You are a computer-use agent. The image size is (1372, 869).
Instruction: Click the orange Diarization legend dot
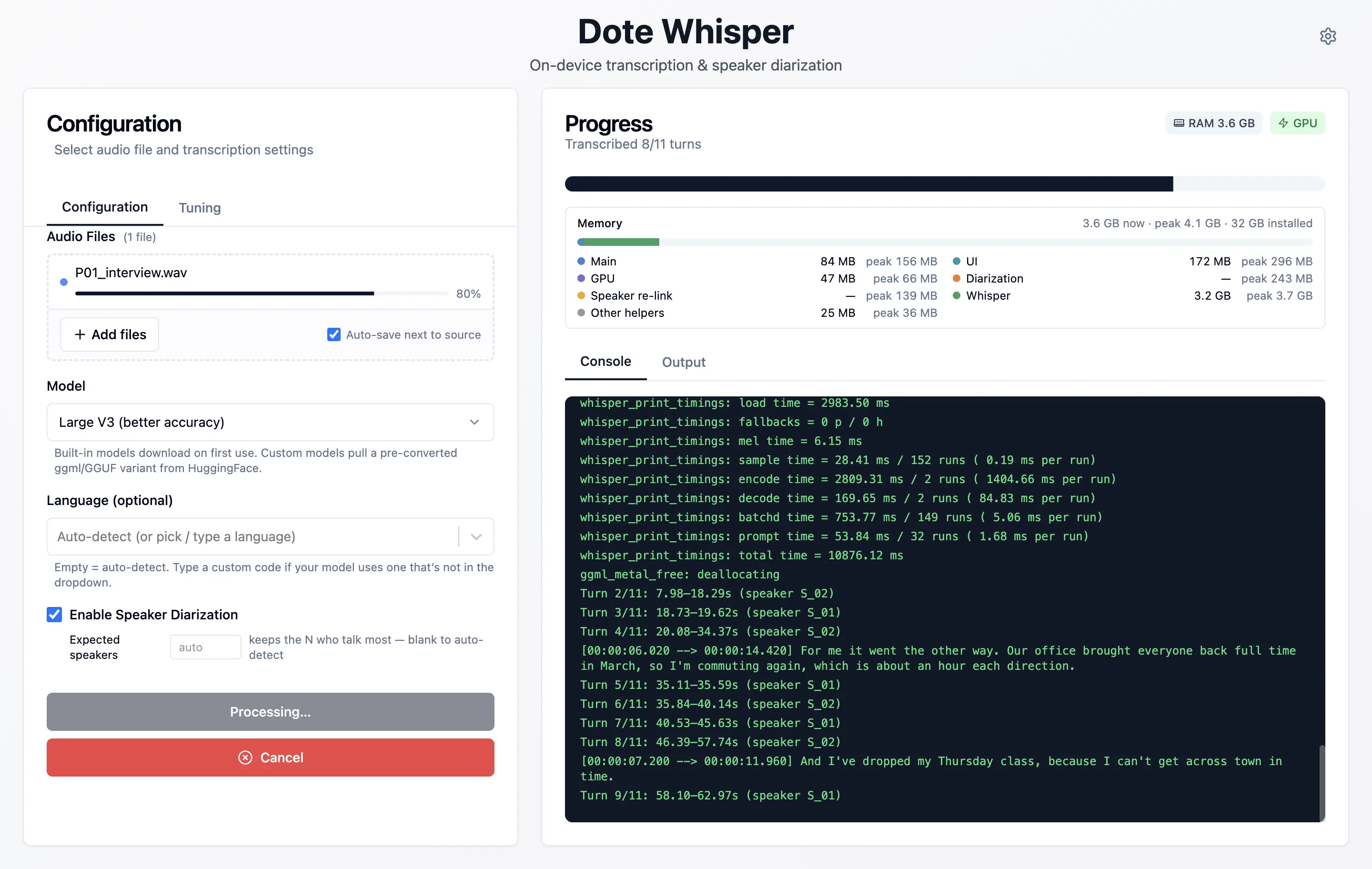click(957, 278)
